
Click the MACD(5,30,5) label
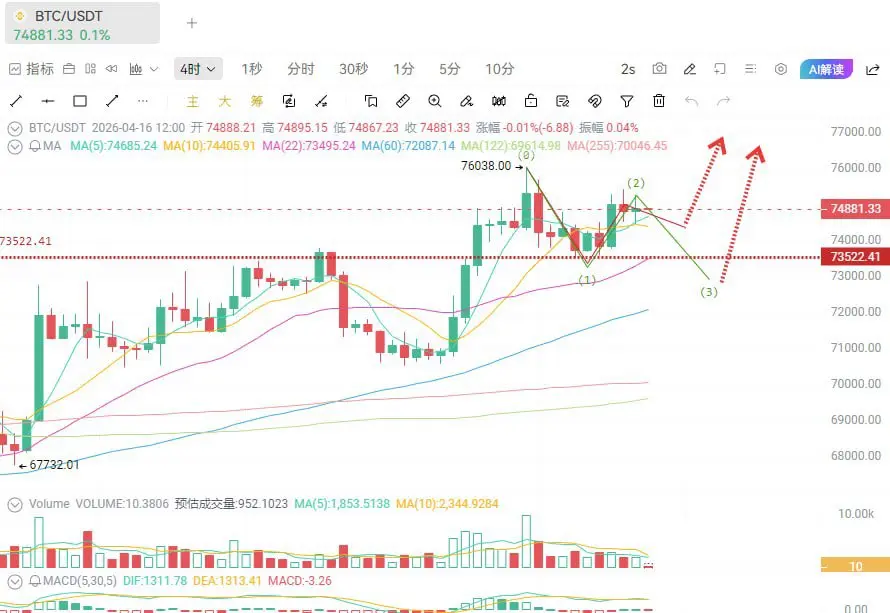coord(79,581)
